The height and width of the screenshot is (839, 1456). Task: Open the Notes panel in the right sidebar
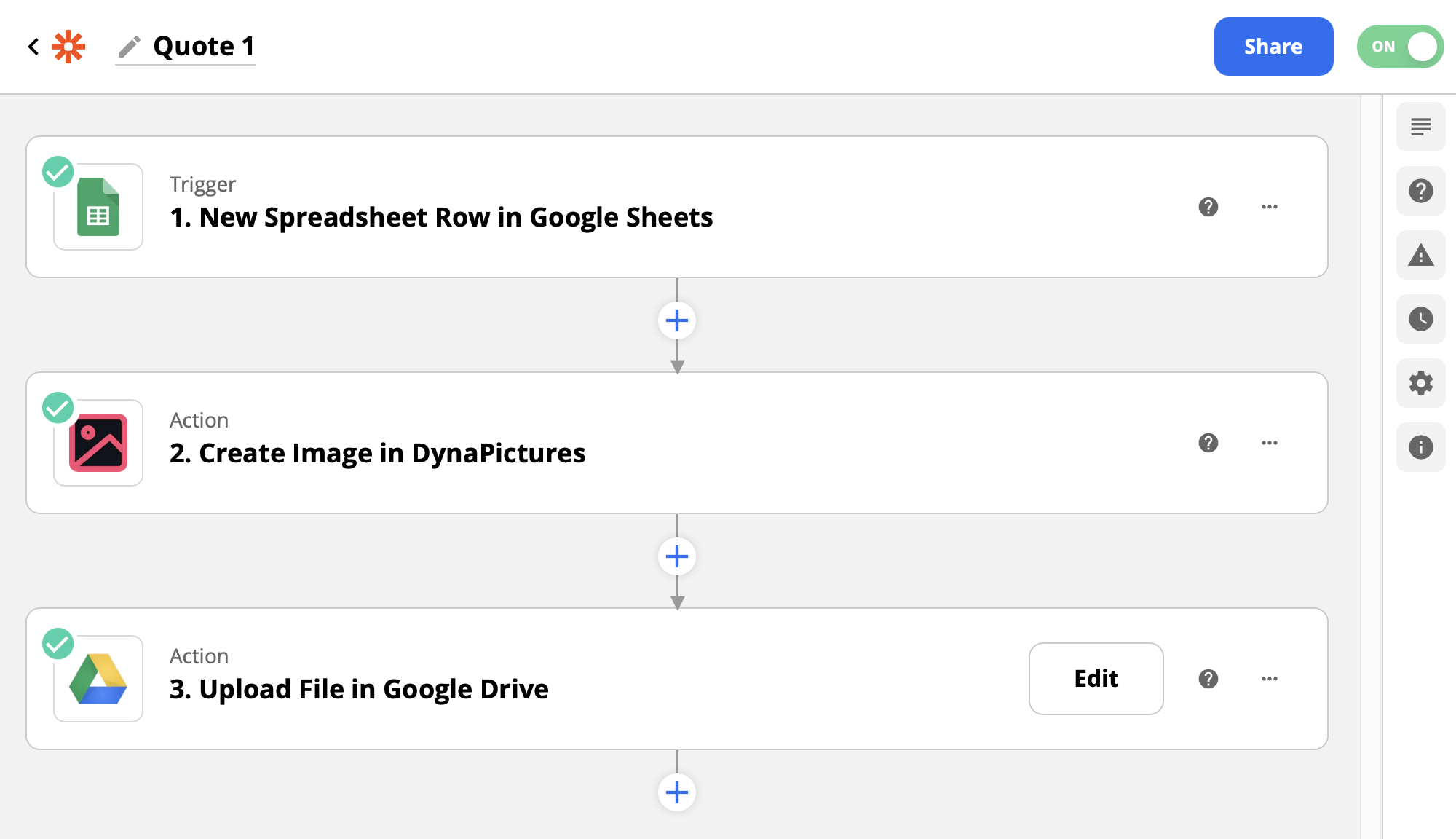click(x=1420, y=127)
